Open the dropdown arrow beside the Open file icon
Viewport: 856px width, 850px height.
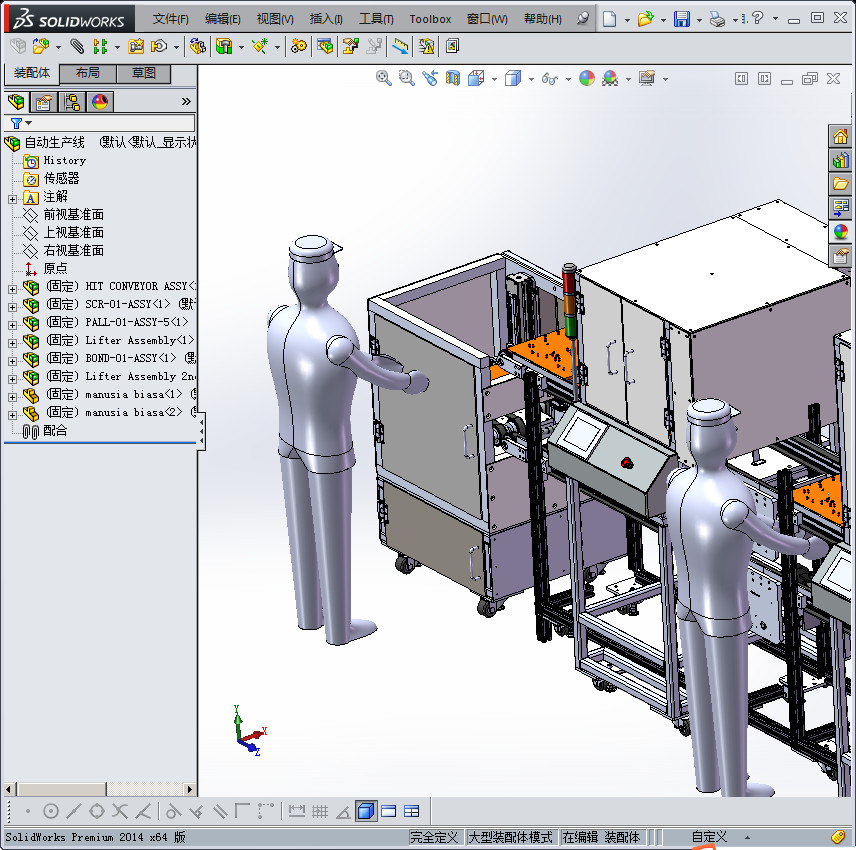[662, 19]
